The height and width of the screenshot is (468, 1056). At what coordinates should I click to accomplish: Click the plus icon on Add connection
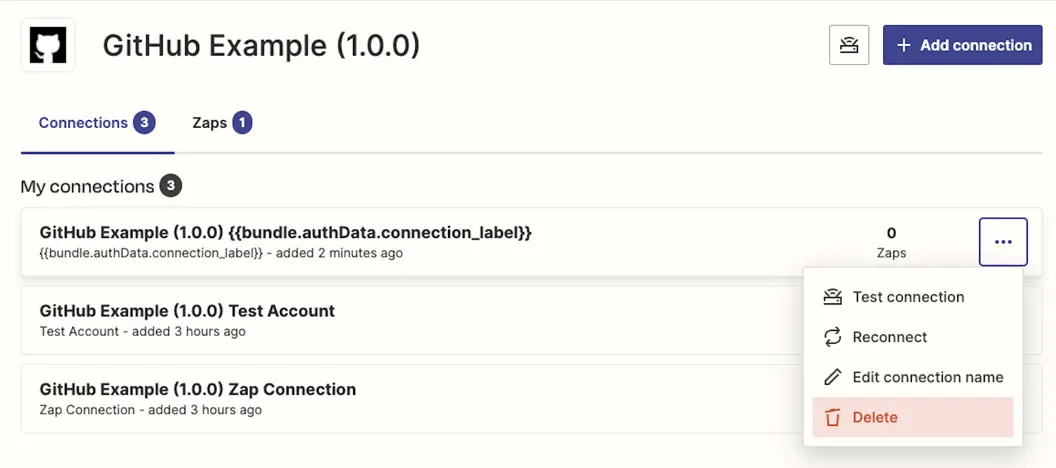point(904,45)
